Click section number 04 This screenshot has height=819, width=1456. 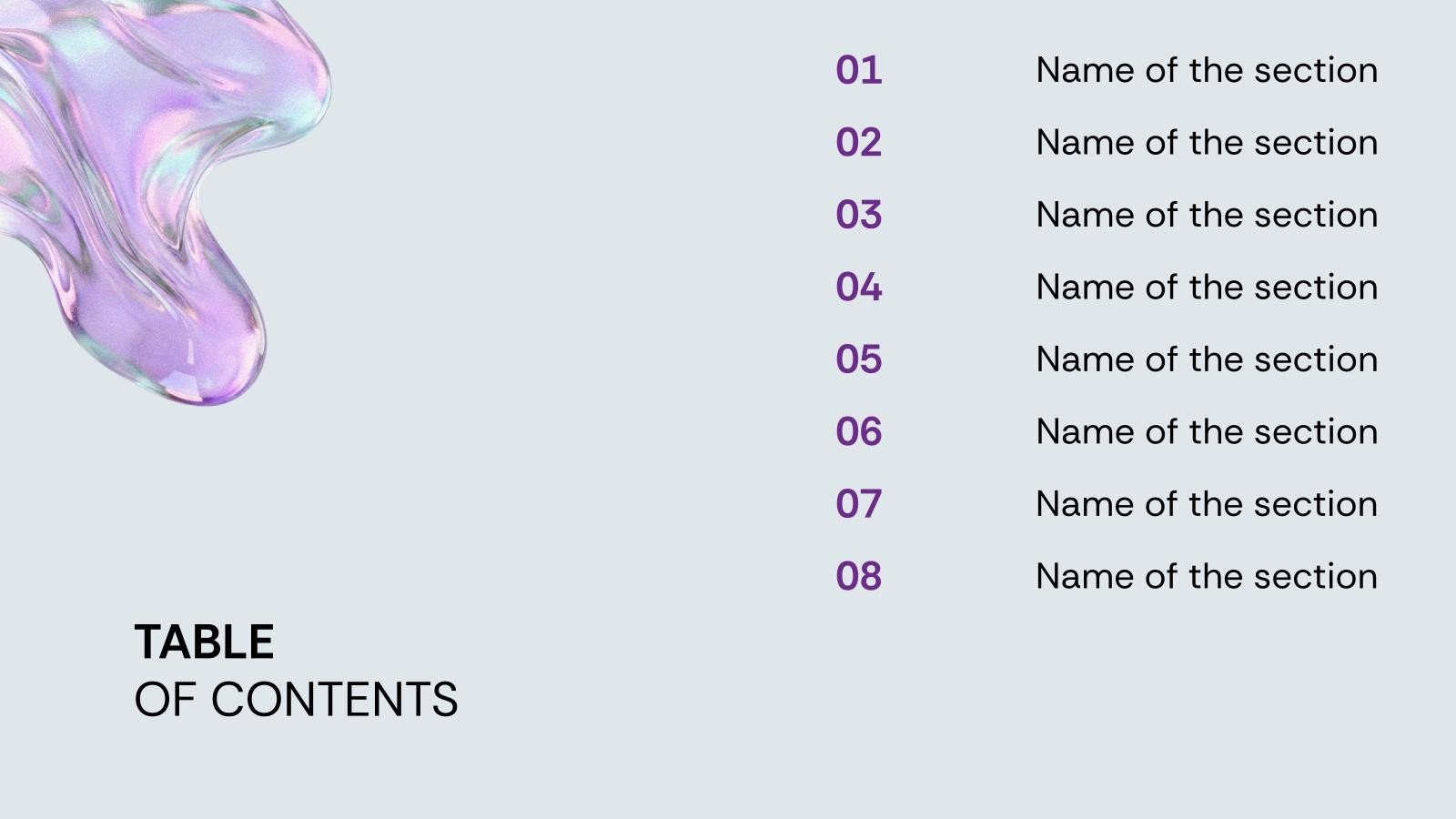click(858, 288)
